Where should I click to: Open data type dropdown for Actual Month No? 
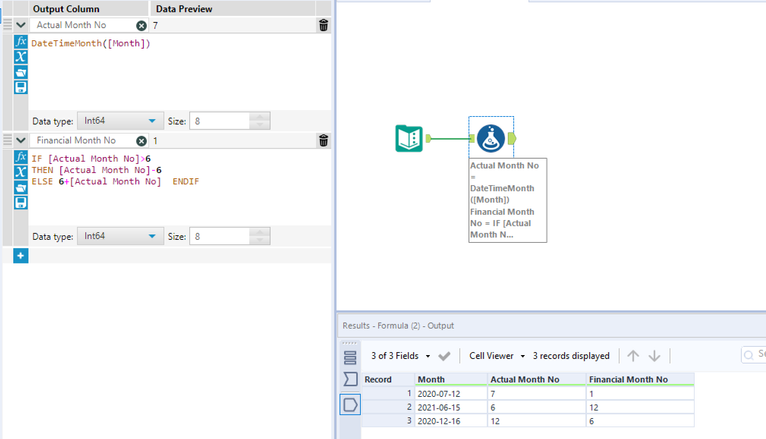(120, 121)
